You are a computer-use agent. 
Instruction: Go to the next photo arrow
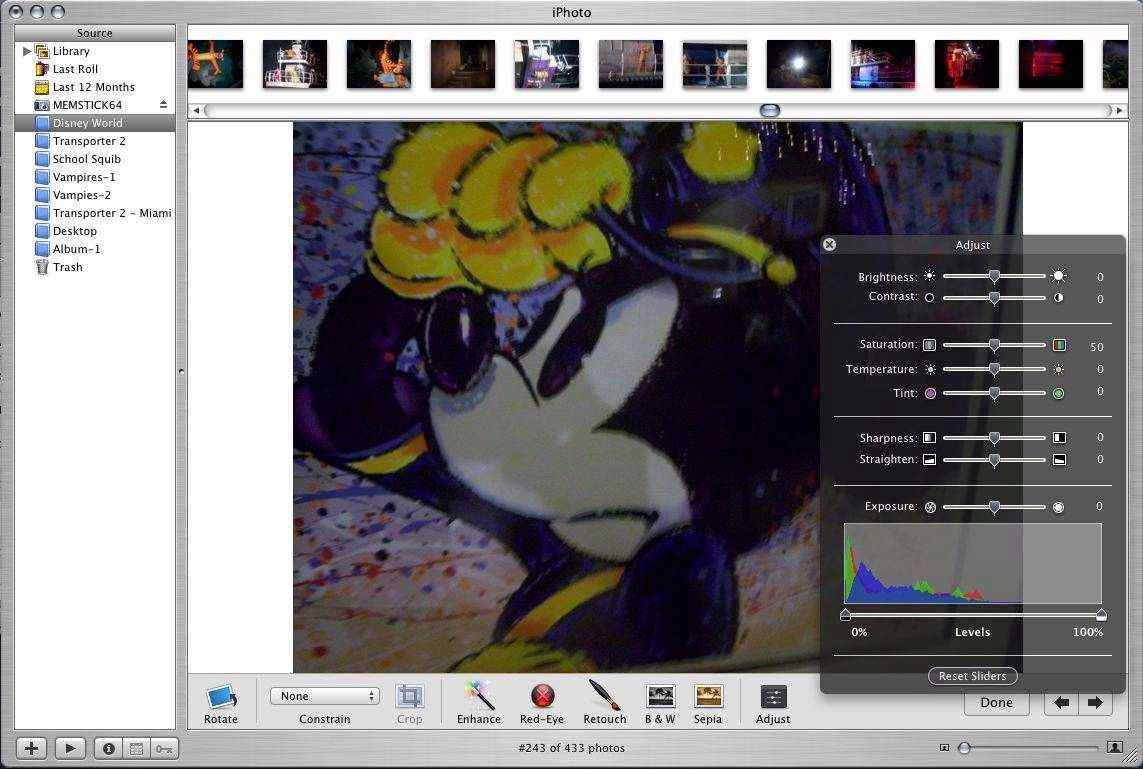[x=1095, y=703]
